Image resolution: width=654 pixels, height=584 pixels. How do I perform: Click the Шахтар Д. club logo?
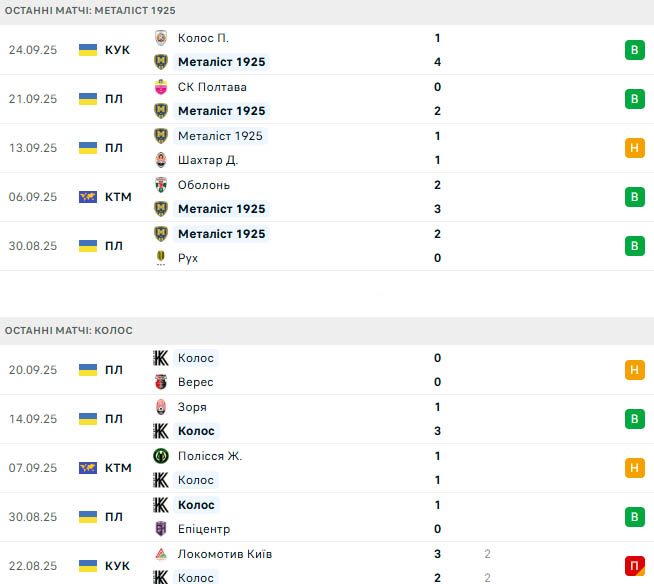point(160,160)
